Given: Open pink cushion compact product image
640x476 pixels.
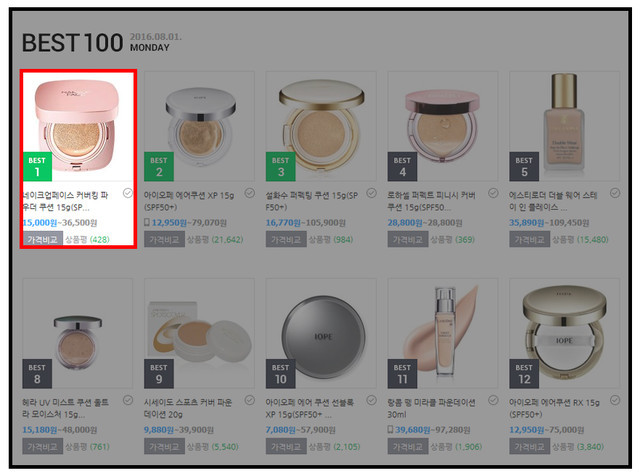Looking at the screenshot, I should (78, 126).
